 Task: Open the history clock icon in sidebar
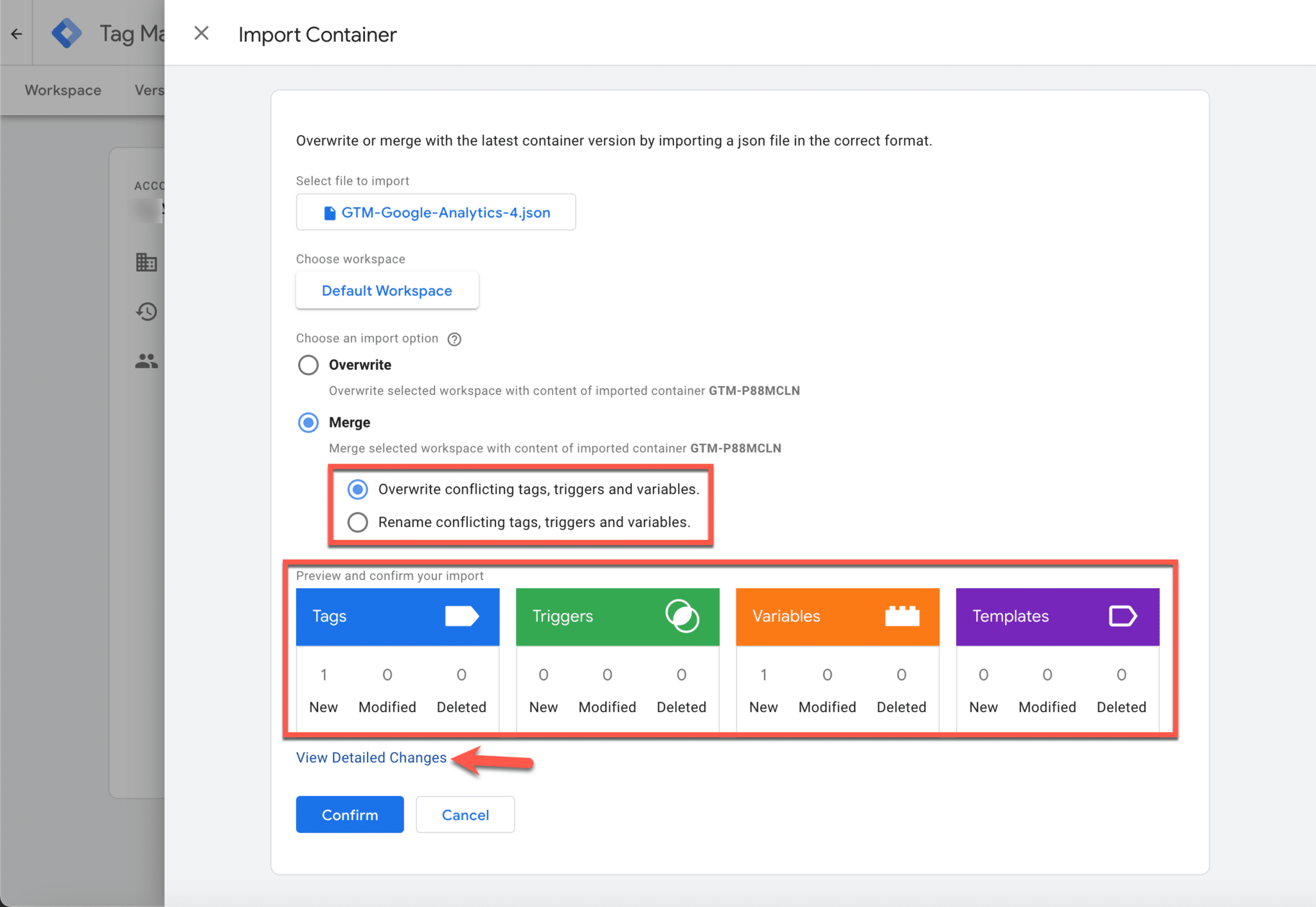point(147,312)
